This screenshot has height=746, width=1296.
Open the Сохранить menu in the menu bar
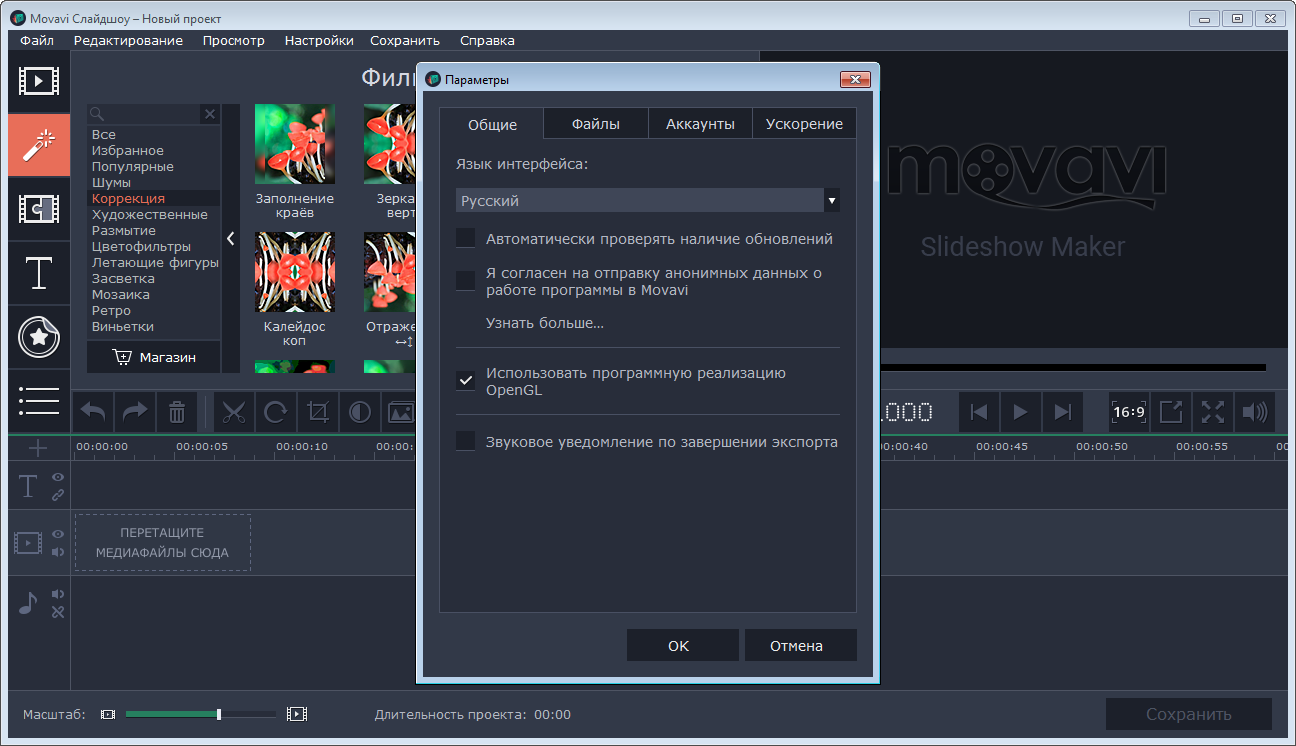(x=405, y=40)
